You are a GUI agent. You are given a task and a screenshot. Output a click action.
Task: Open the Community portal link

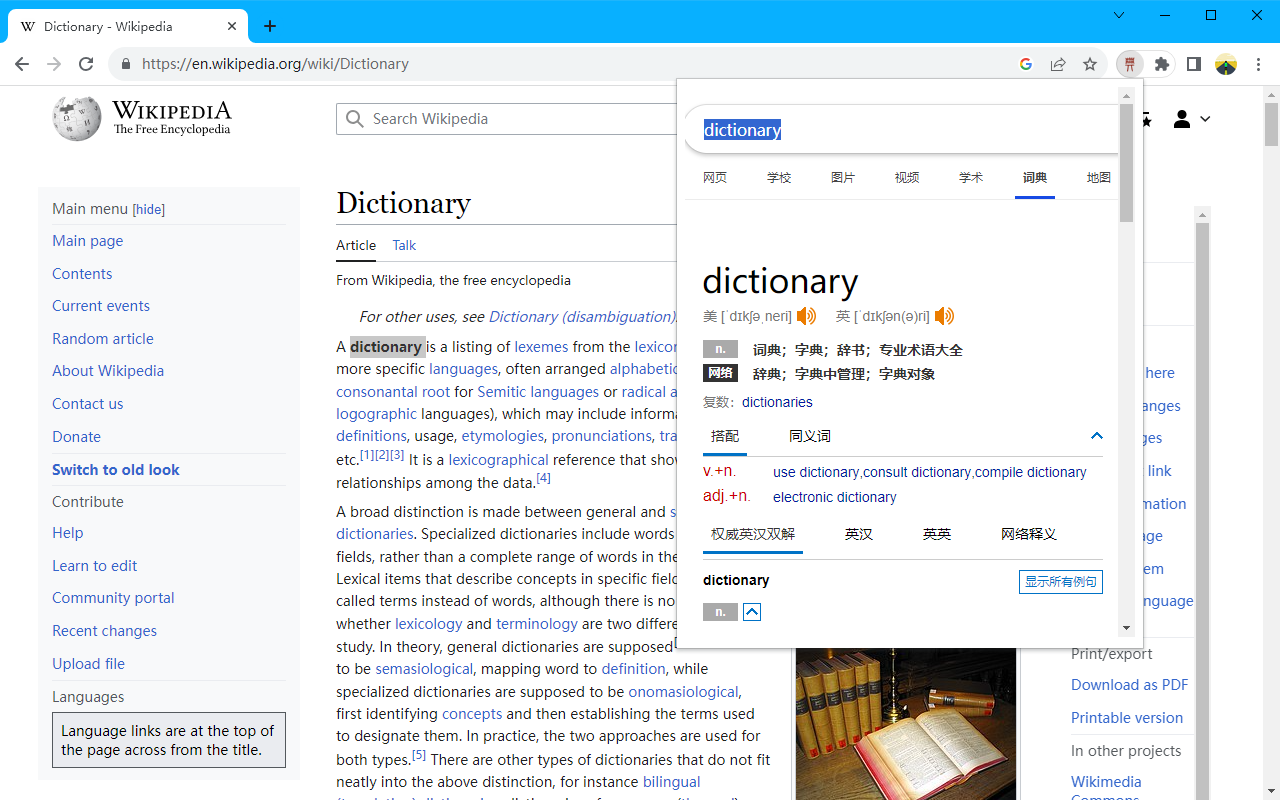[x=113, y=598]
